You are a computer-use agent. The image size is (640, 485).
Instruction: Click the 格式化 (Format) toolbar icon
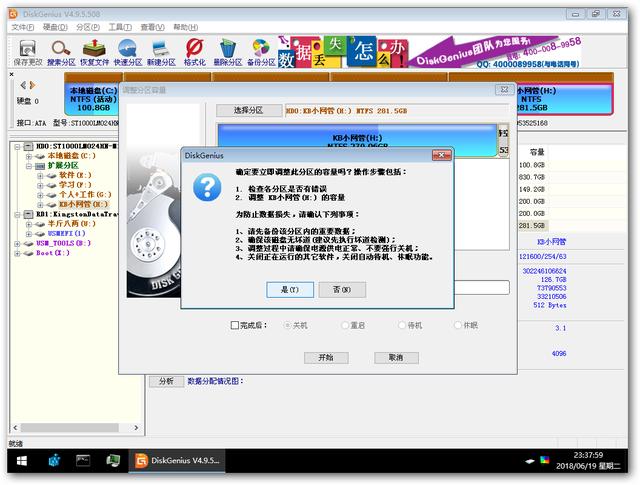[195, 50]
